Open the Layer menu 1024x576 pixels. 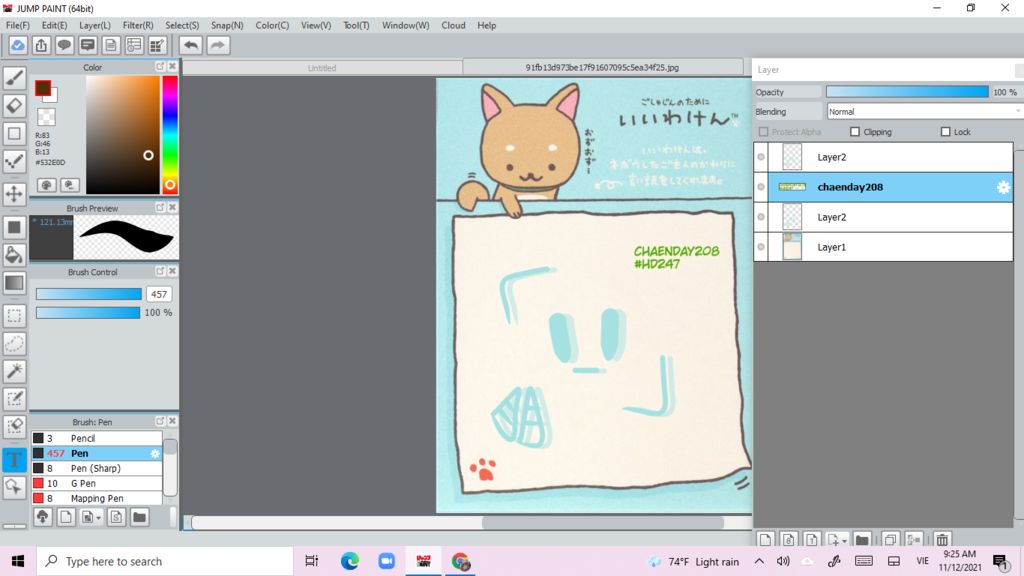(x=95, y=25)
